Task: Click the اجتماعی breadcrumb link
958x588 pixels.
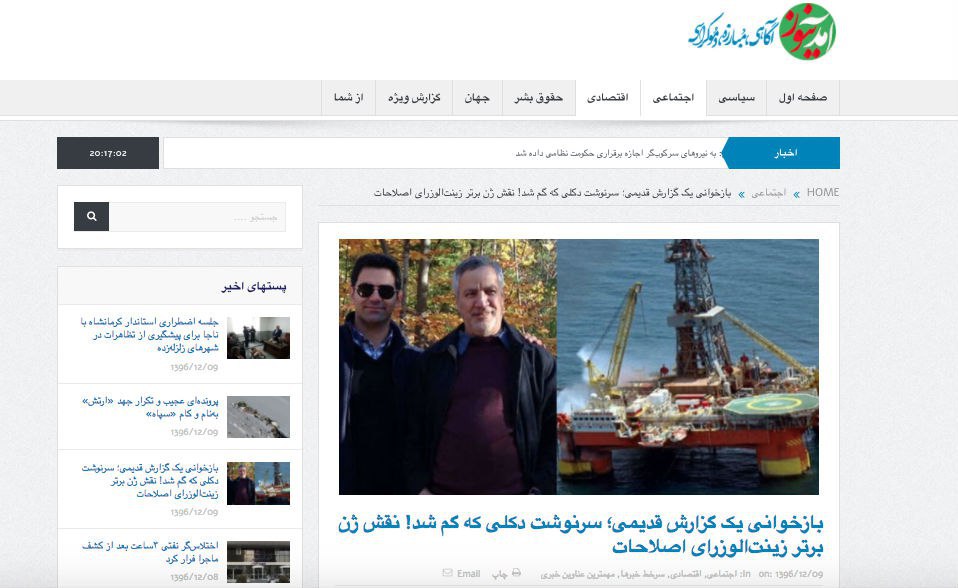Action: [768, 193]
